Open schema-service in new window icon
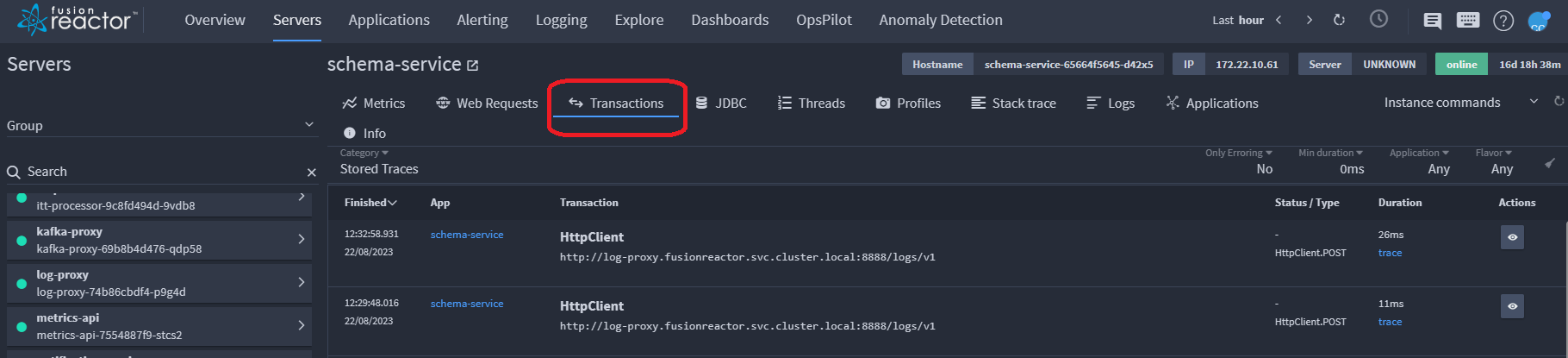1568x358 pixels. [472, 65]
